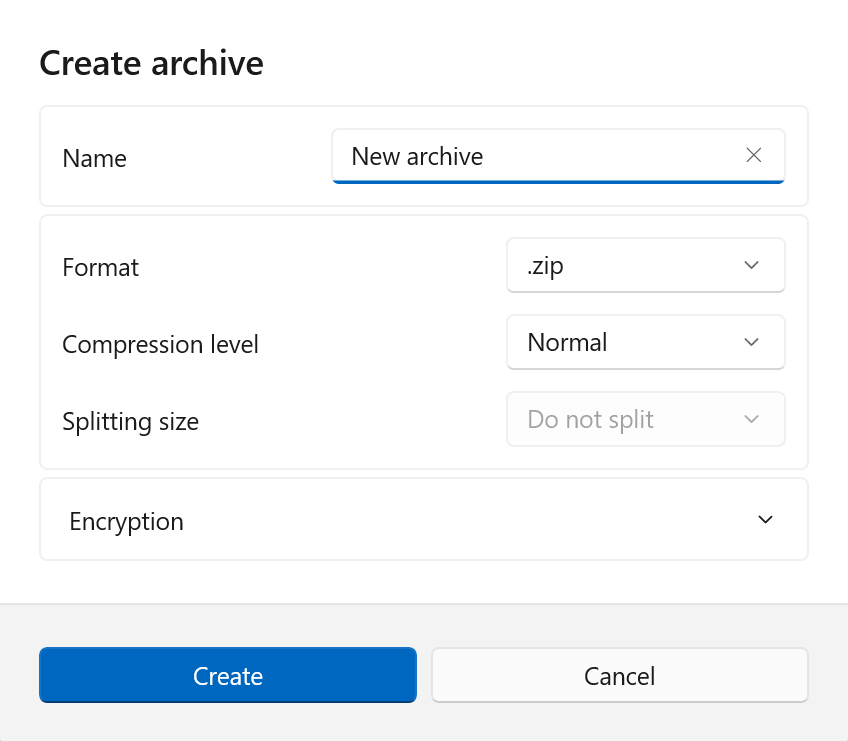Click the Splitting size chevron icon

pyautogui.click(x=751, y=419)
